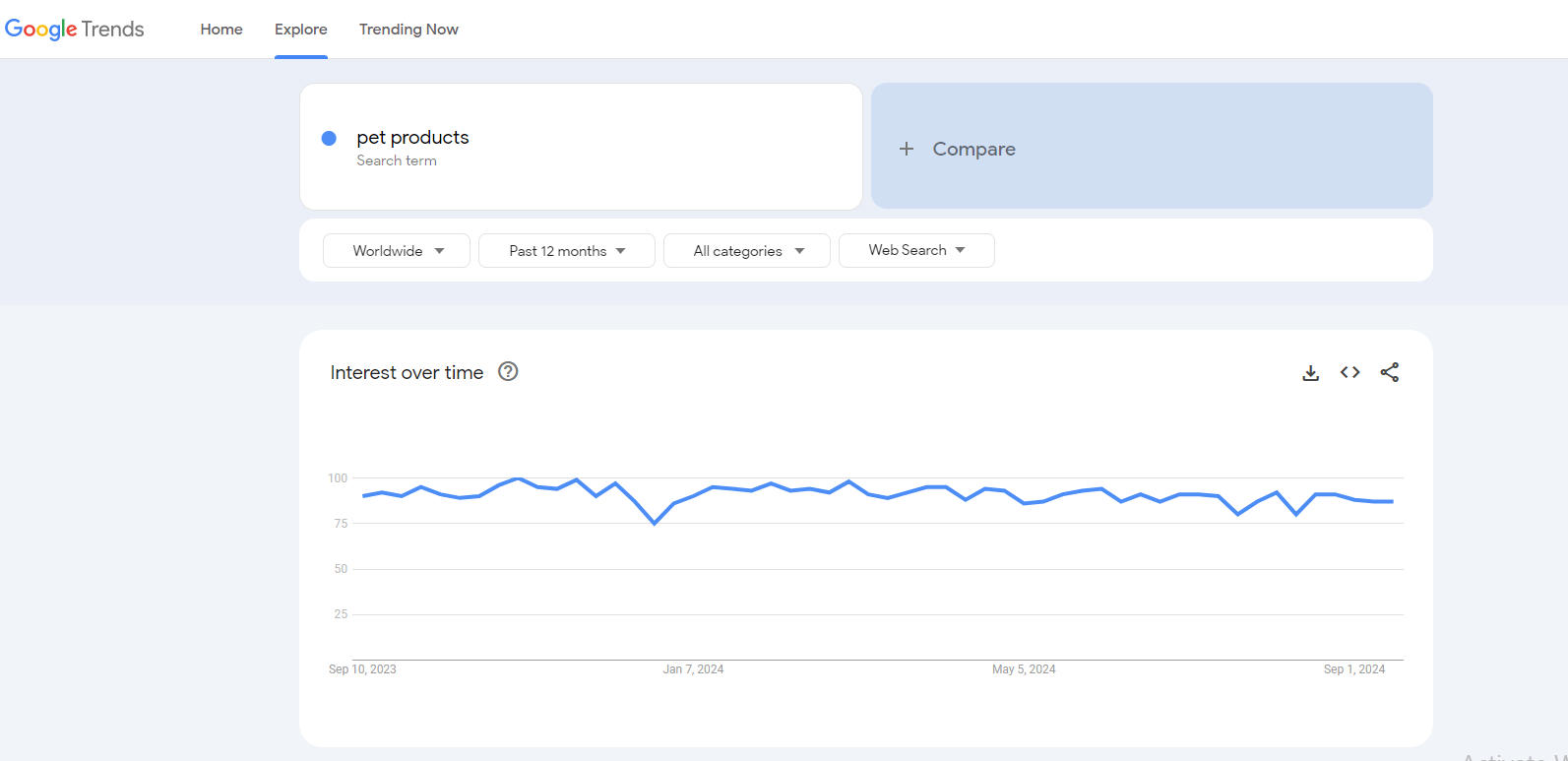Click the plus icon in Compare
The width and height of the screenshot is (1568, 761).
tap(907, 149)
